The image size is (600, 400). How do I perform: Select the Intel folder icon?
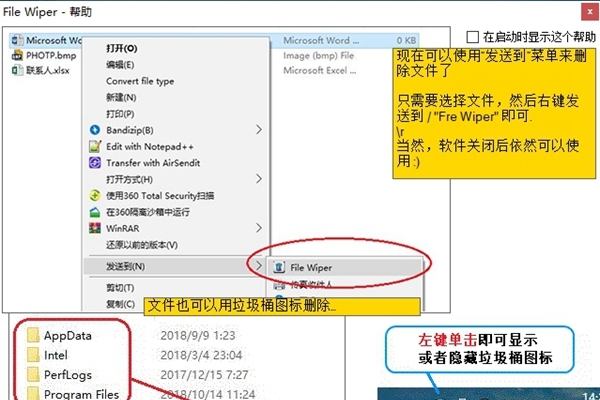33,355
